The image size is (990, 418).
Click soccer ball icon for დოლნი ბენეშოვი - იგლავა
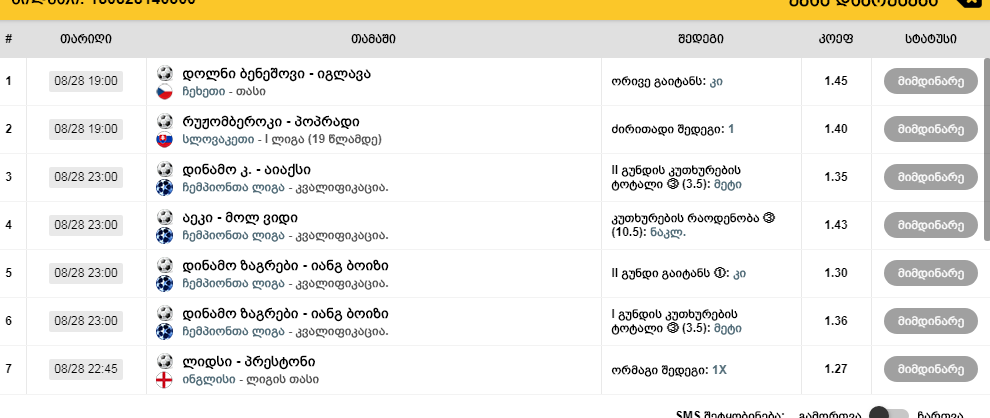(166, 73)
